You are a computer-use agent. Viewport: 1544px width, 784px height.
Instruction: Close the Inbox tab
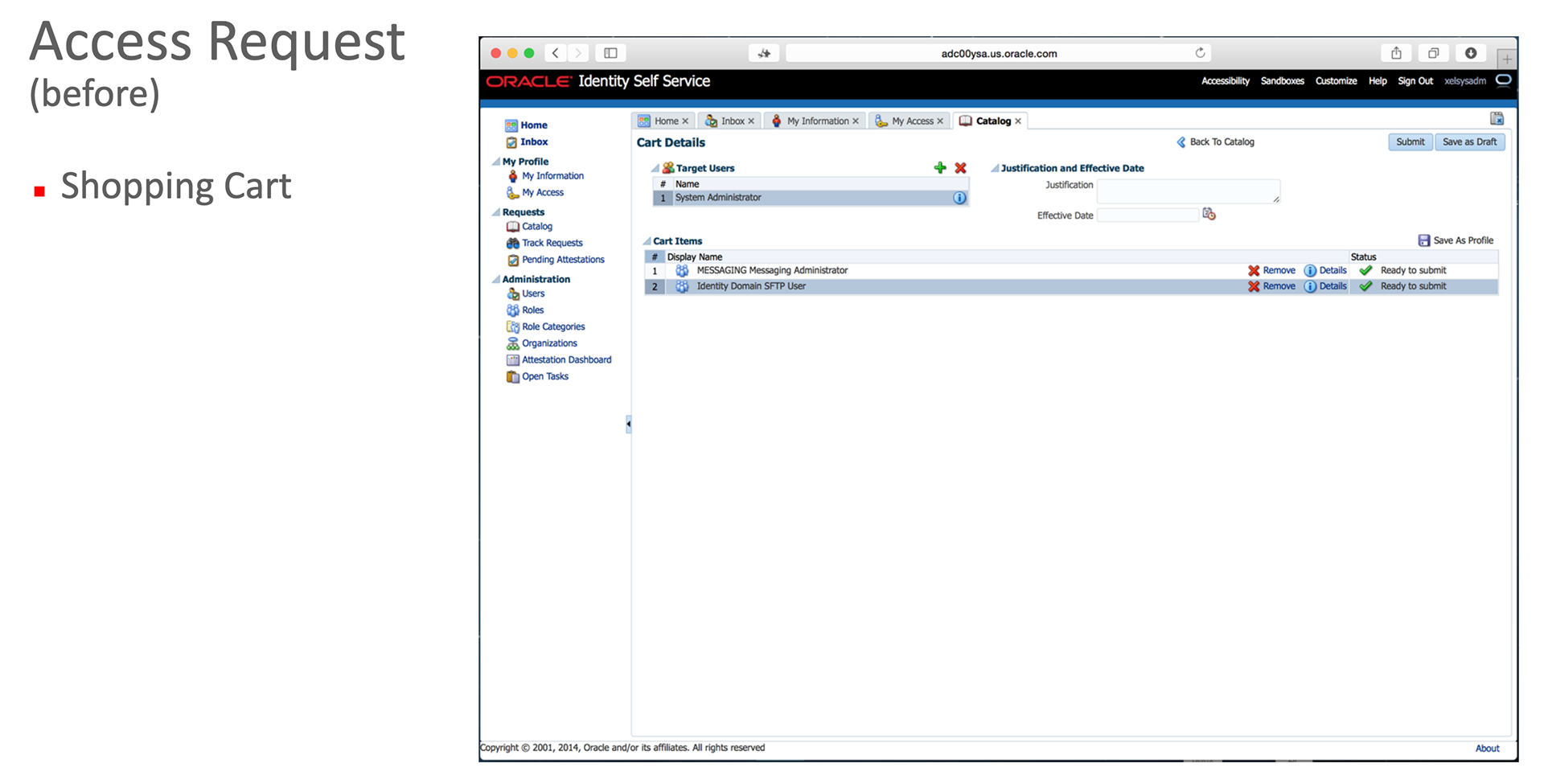[751, 121]
